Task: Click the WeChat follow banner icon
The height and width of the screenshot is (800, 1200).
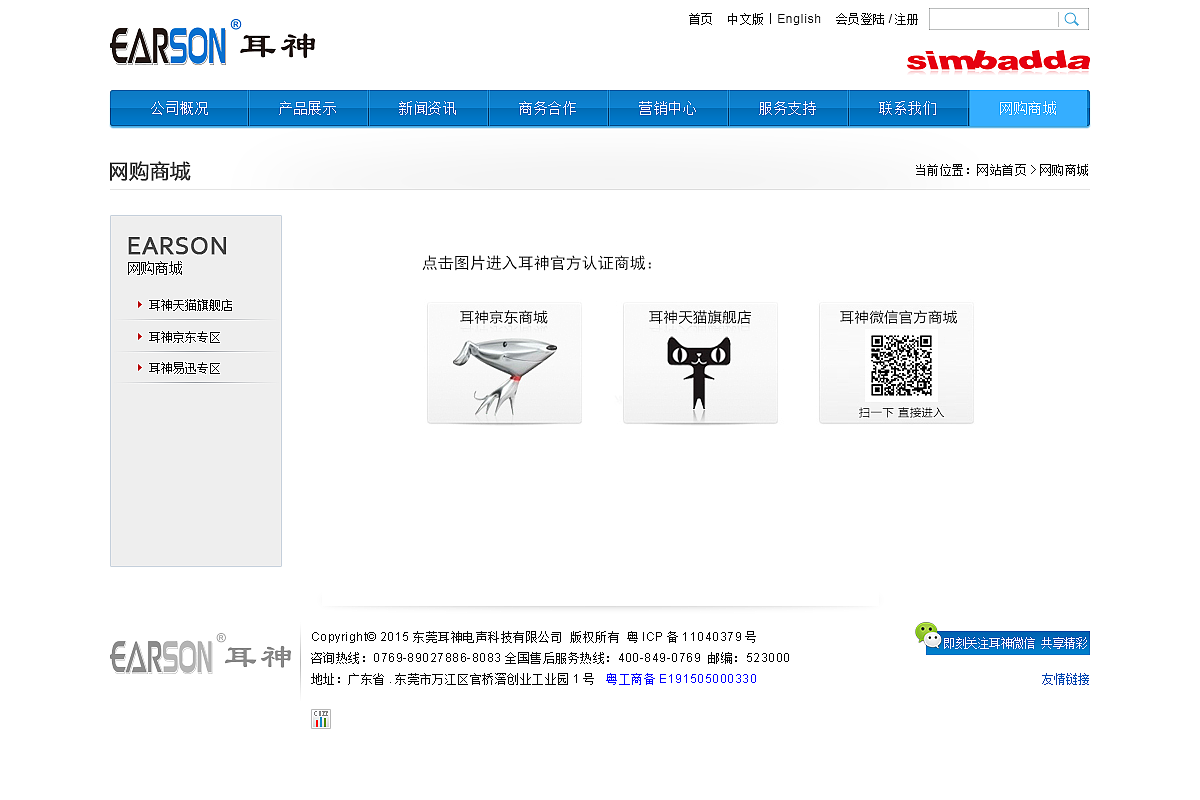Action: click(x=927, y=635)
